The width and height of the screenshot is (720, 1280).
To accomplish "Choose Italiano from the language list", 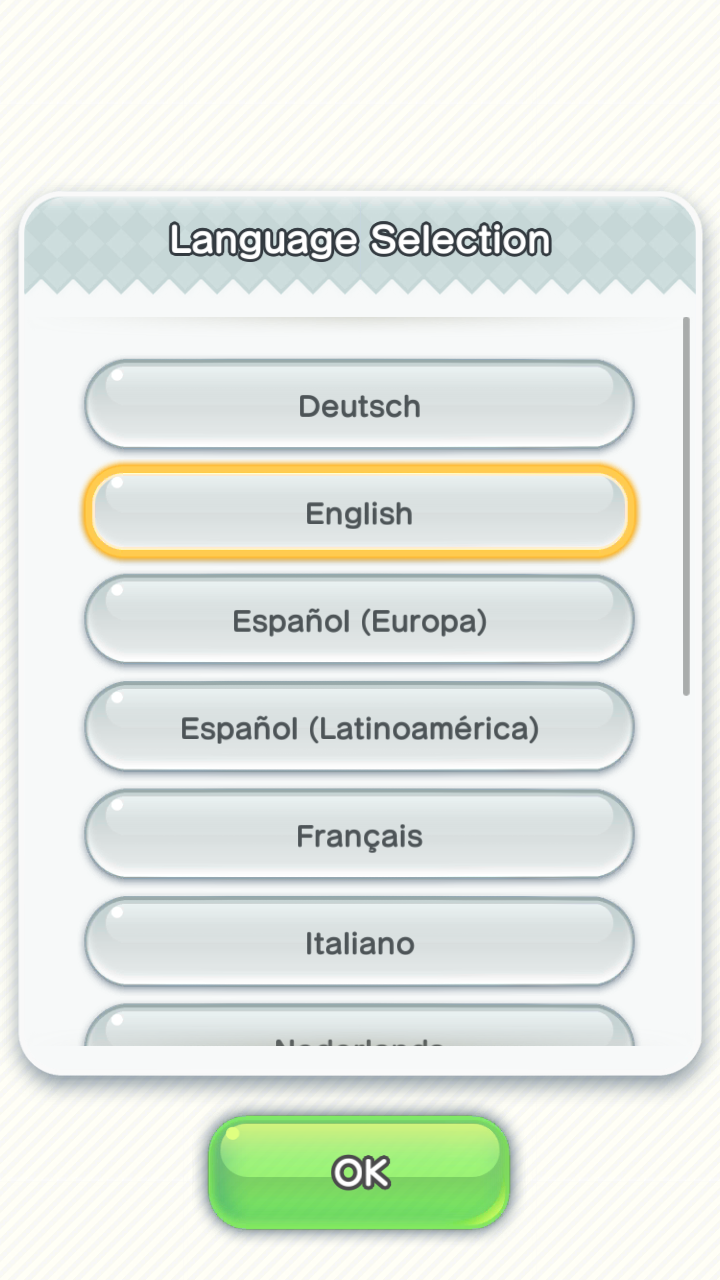I will (359, 943).
